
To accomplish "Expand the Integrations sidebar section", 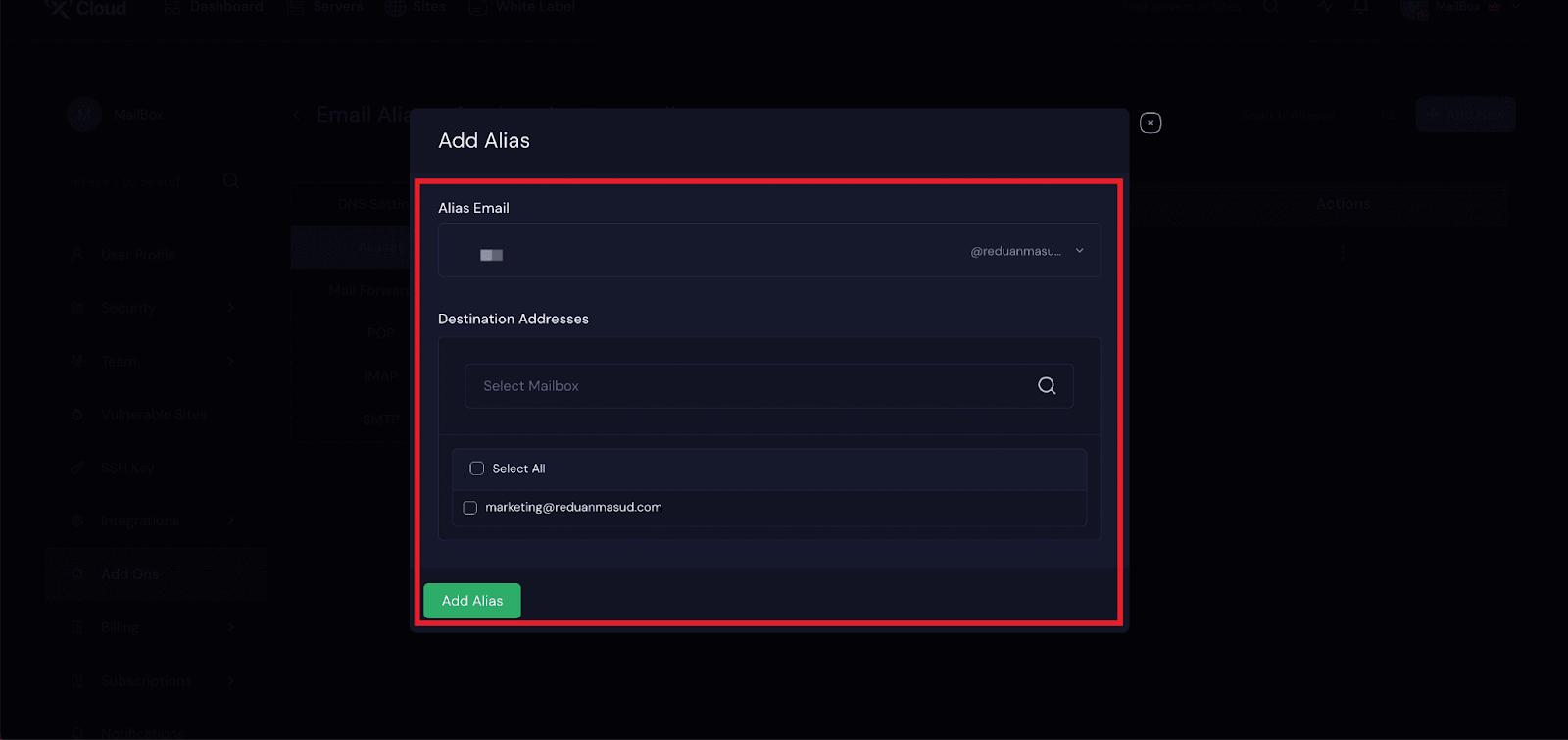I will (230, 520).
